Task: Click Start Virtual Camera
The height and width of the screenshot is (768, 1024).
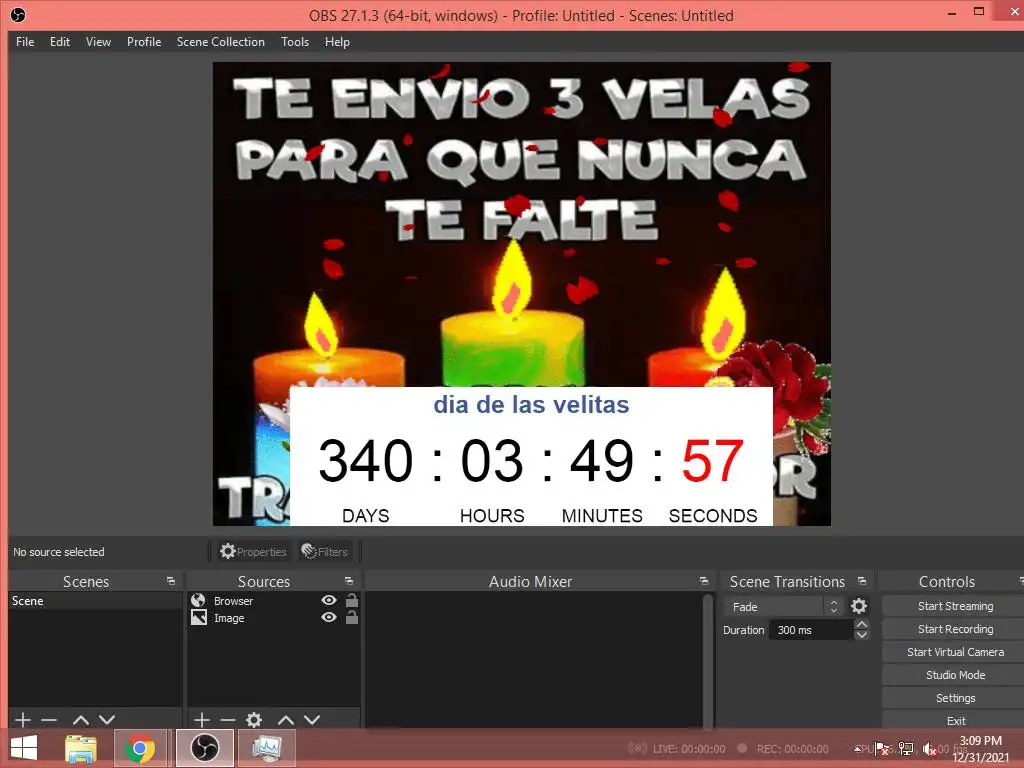Action: (x=955, y=652)
